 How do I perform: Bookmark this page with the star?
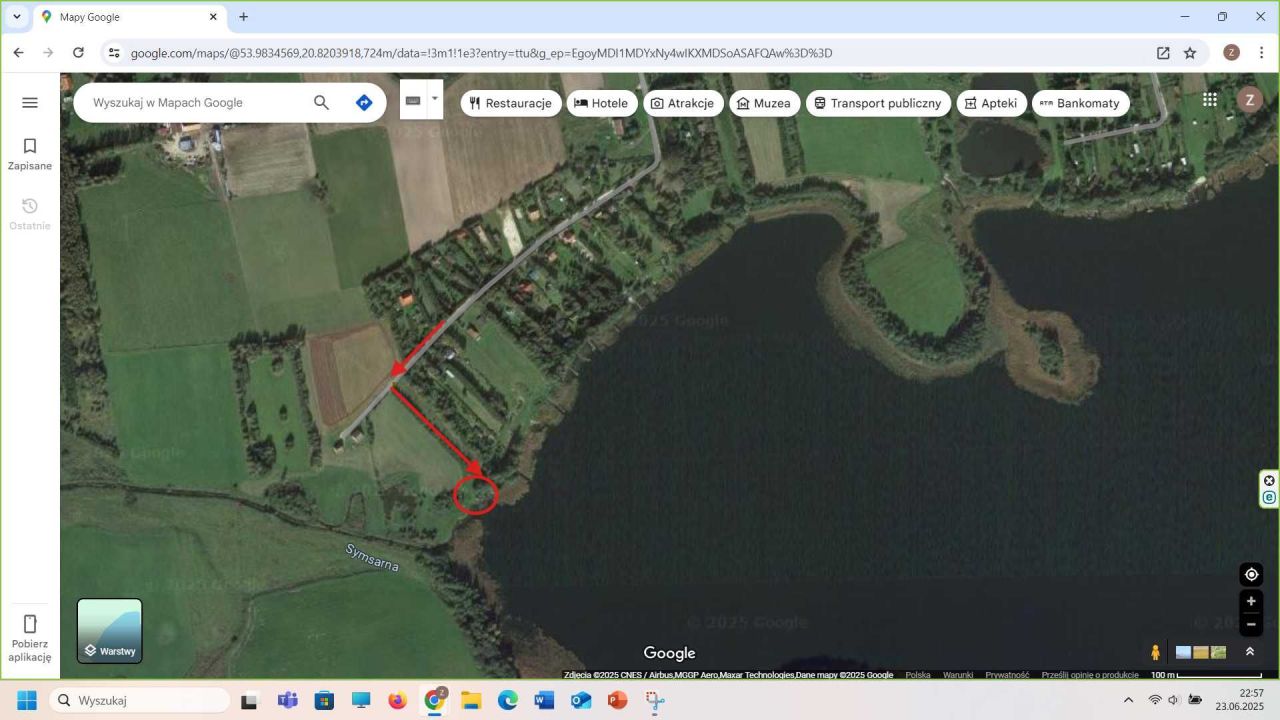[1190, 53]
